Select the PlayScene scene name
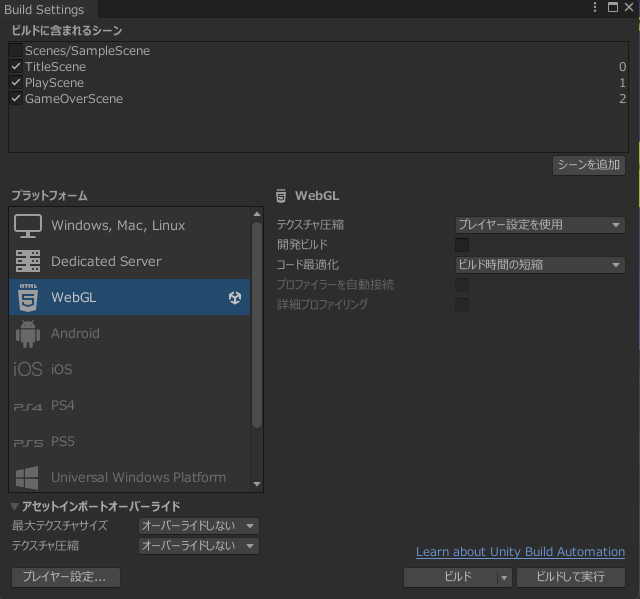This screenshot has width=640, height=599. pyautogui.click(x=54, y=82)
